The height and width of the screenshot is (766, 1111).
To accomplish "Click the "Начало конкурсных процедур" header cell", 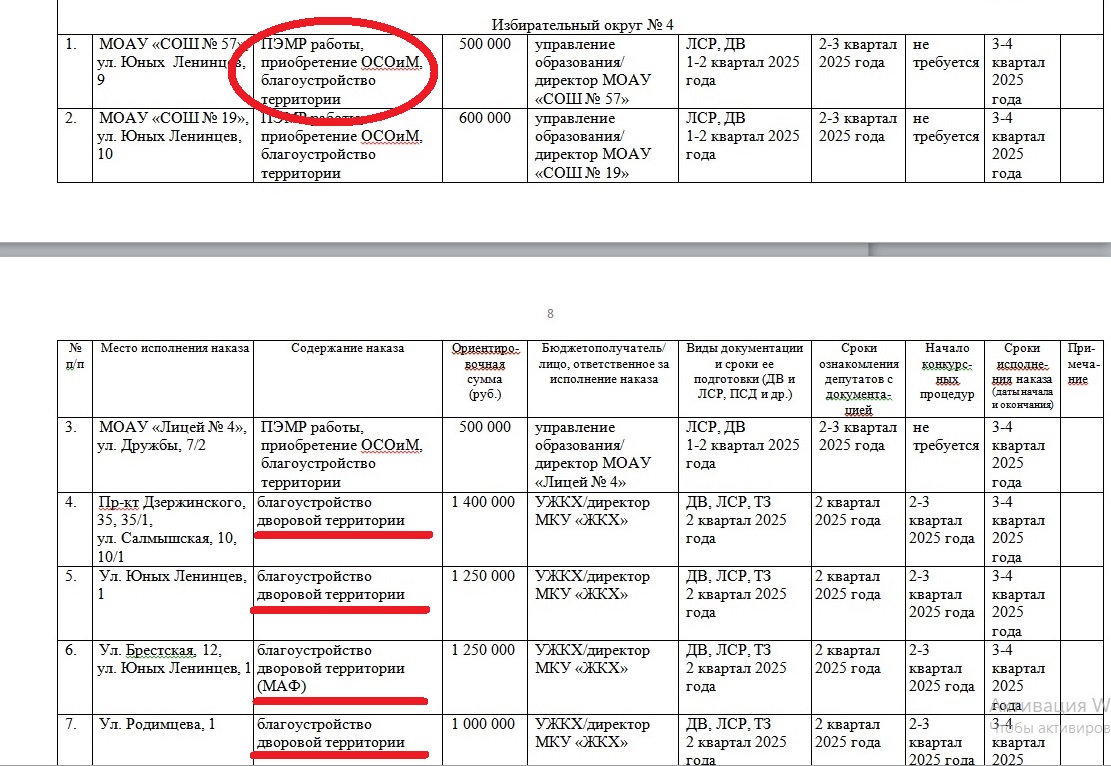I will pyautogui.click(x=947, y=371).
